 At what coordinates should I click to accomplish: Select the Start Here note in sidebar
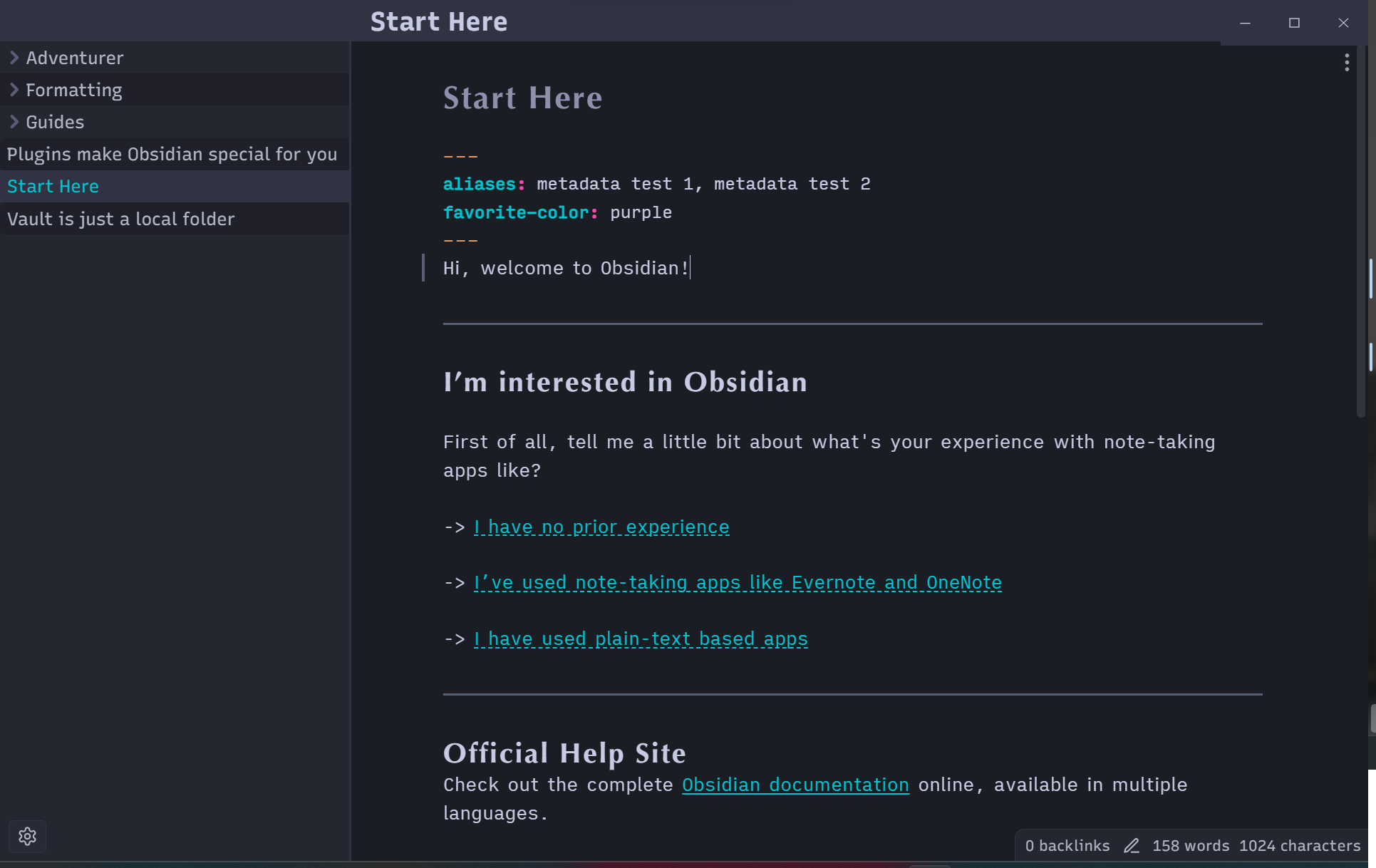[x=53, y=186]
